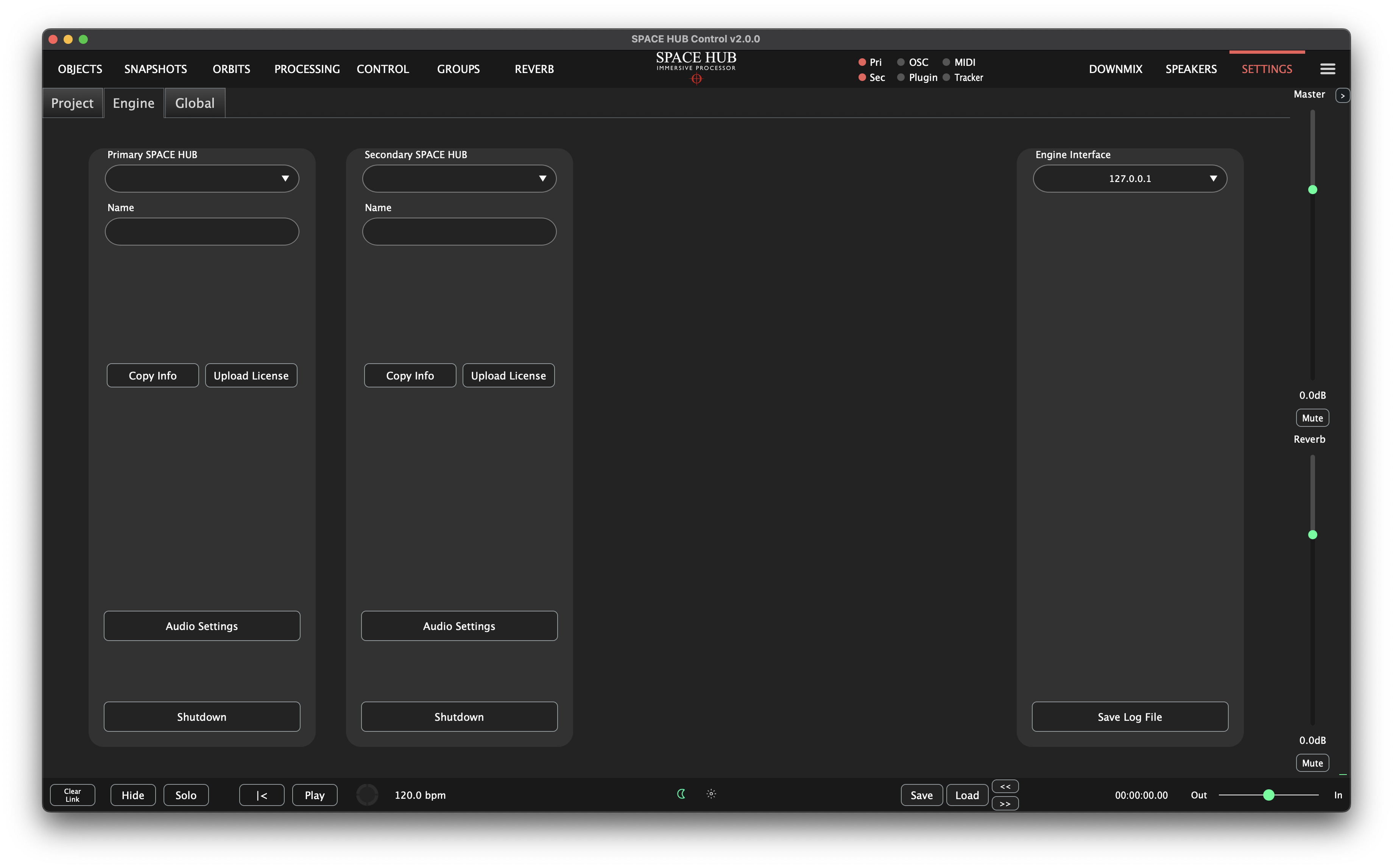Switch to light mode with the sun icon
The image size is (1393, 868).
tap(711, 794)
